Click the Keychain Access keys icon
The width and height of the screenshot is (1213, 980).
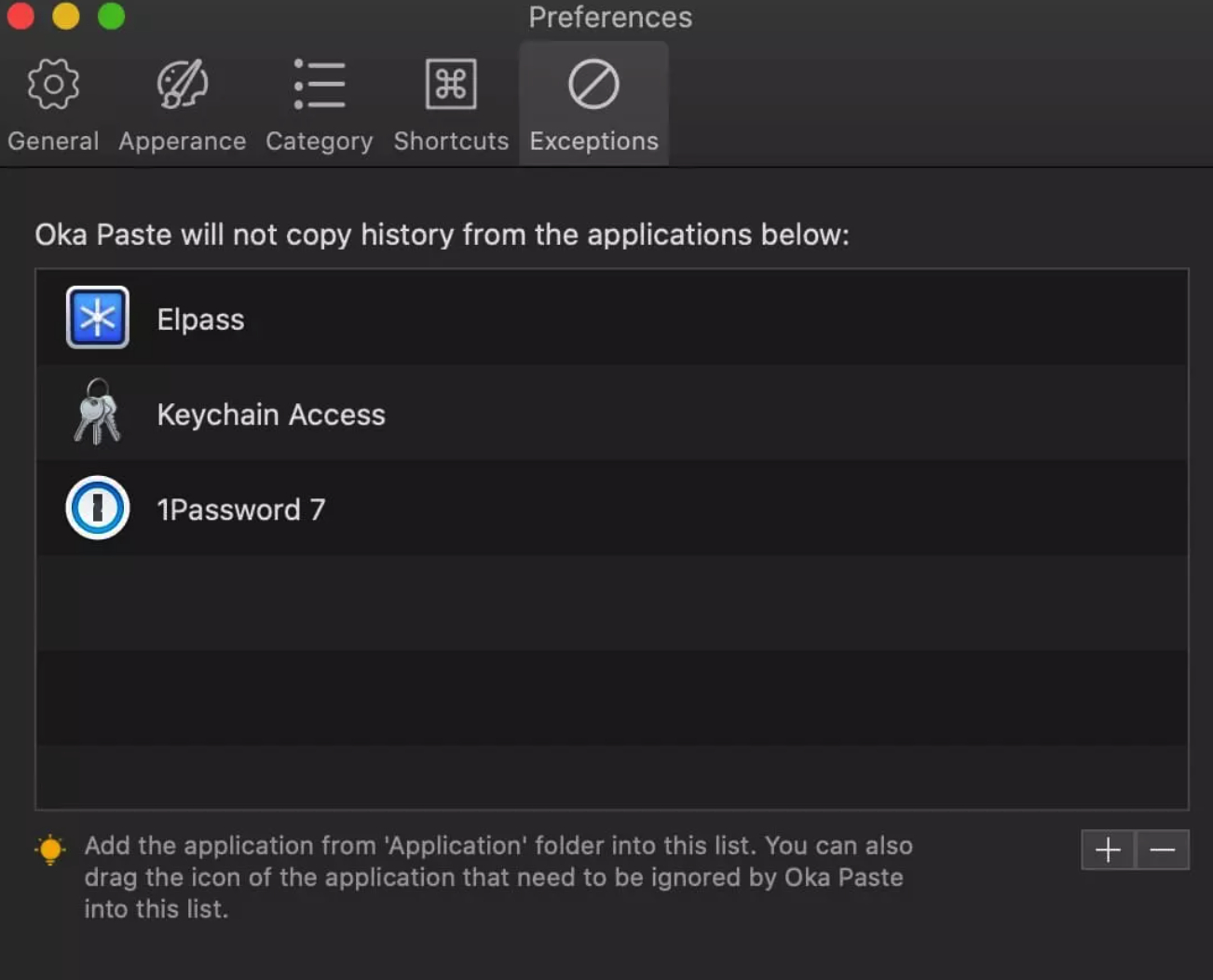pos(97,414)
